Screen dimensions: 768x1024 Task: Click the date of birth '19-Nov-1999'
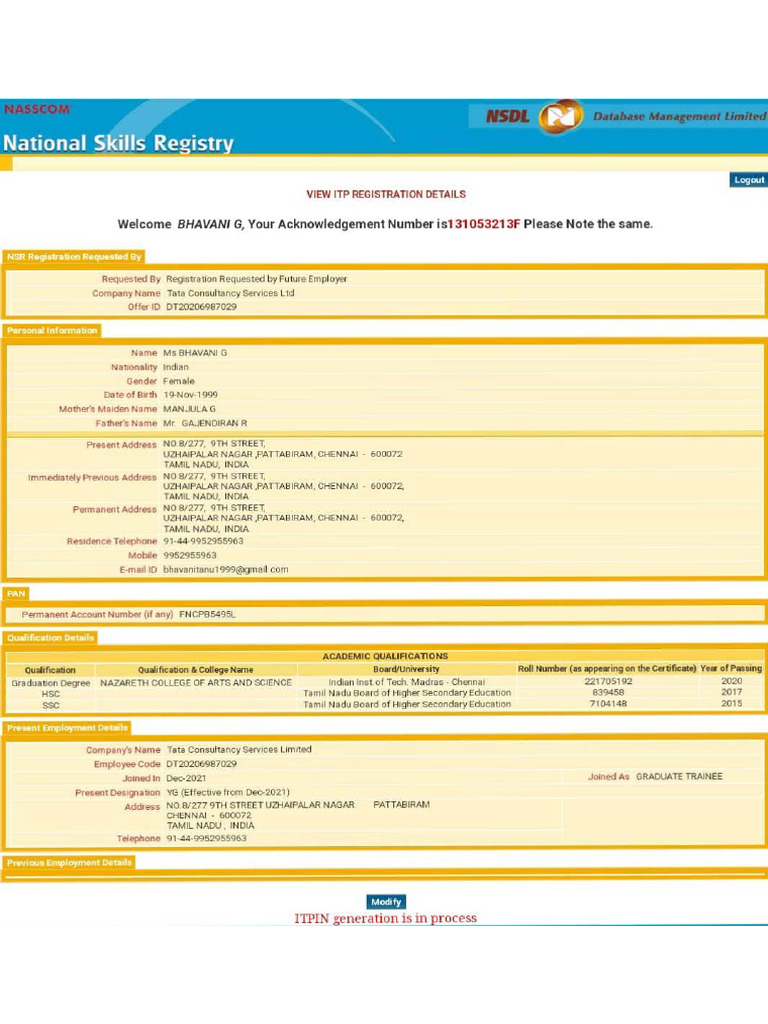click(191, 394)
